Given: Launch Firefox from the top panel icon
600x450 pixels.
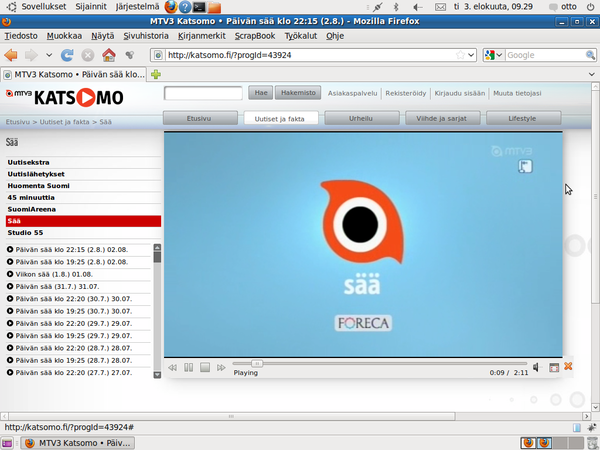Looking at the screenshot, I should (x=171, y=7).
